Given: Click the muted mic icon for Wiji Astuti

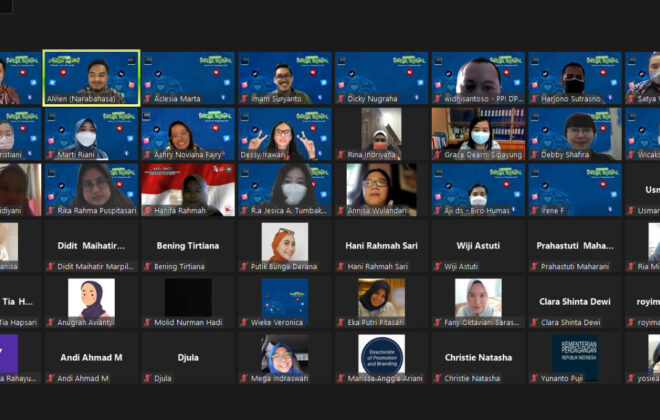Looking at the screenshot, I should [x=438, y=266].
